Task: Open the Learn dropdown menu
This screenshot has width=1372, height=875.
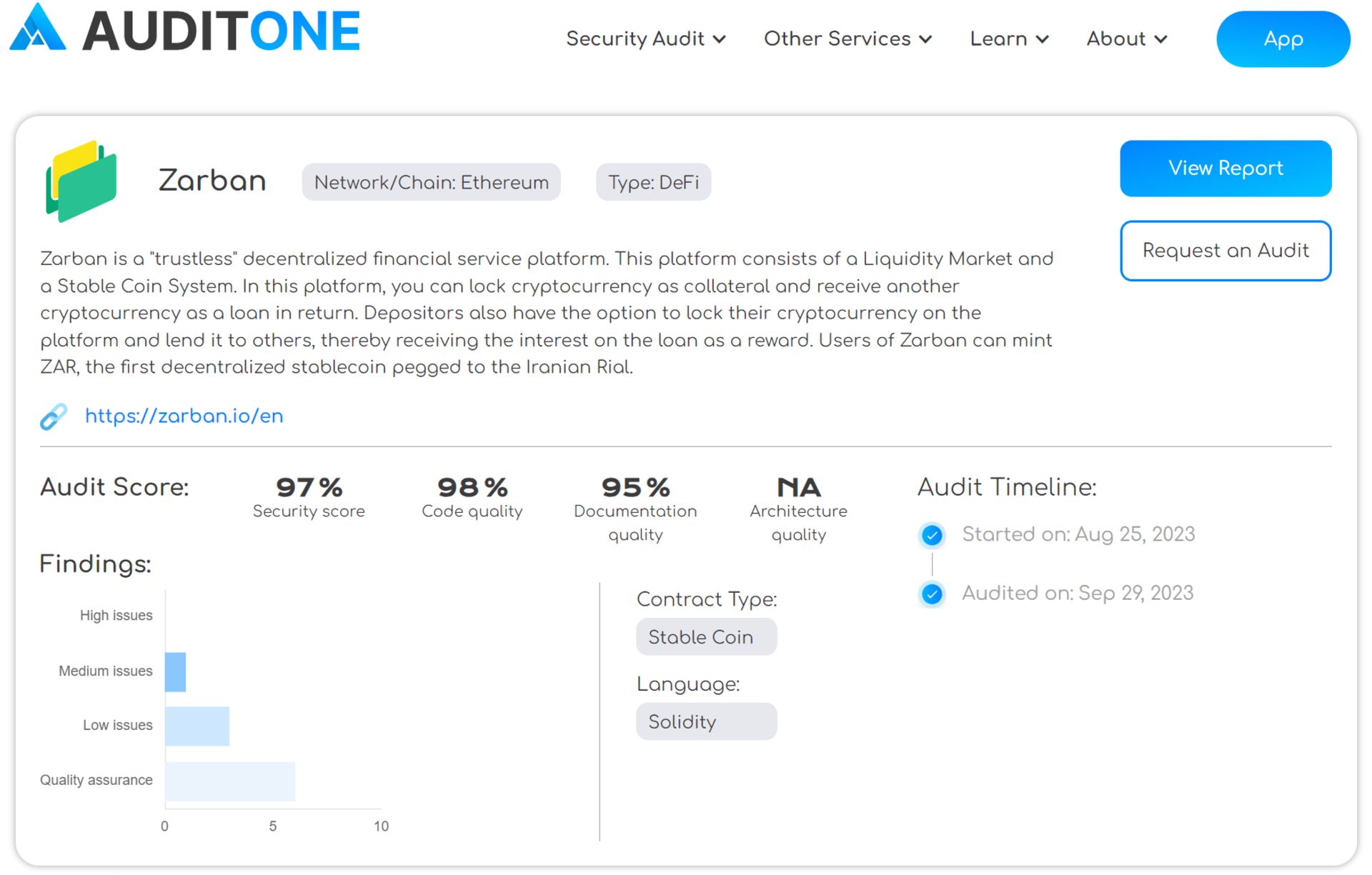Action: coord(1008,39)
